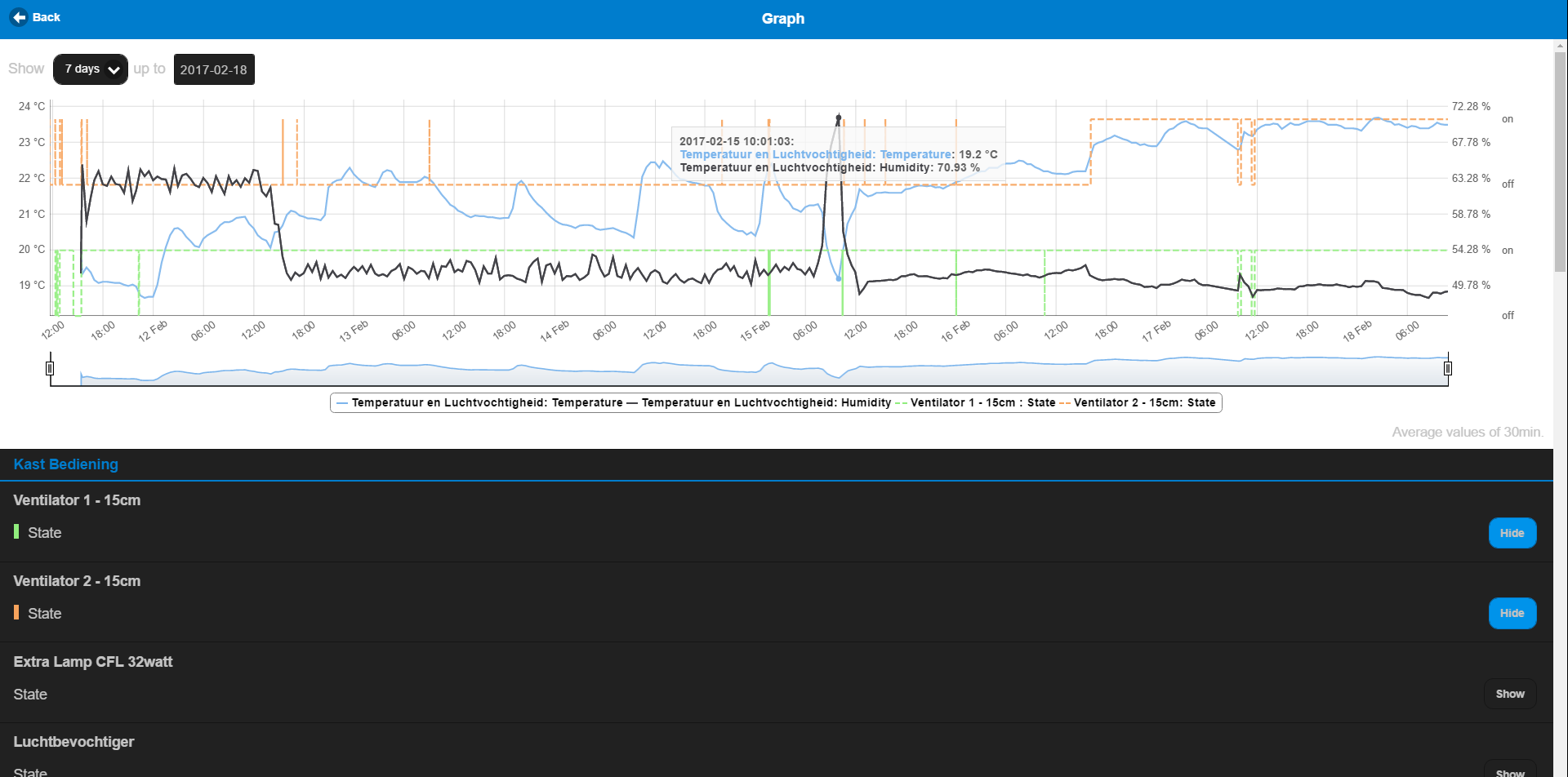Screen dimensions: 1568x777
Task: Show Extra Lamp CFL 32watt State series
Action: tap(1510, 694)
